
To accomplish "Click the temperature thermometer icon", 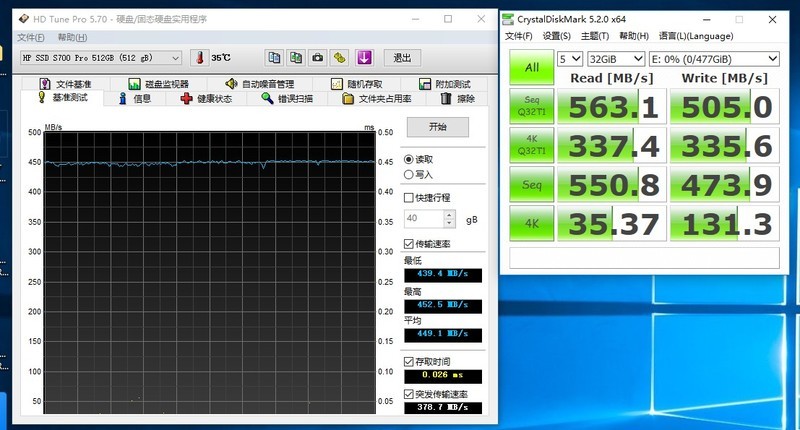I will [199, 58].
